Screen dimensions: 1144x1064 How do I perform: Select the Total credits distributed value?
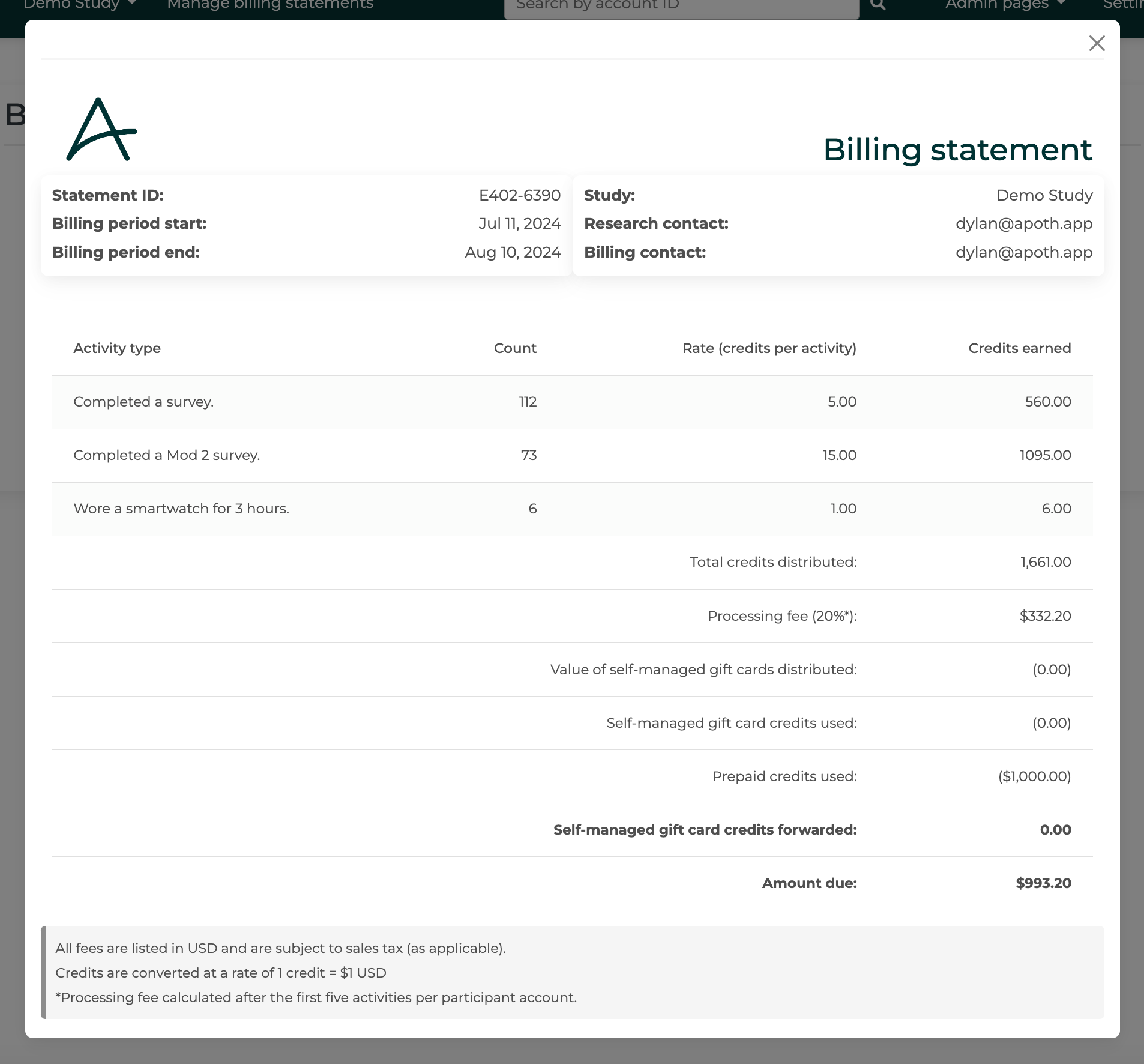click(1045, 562)
